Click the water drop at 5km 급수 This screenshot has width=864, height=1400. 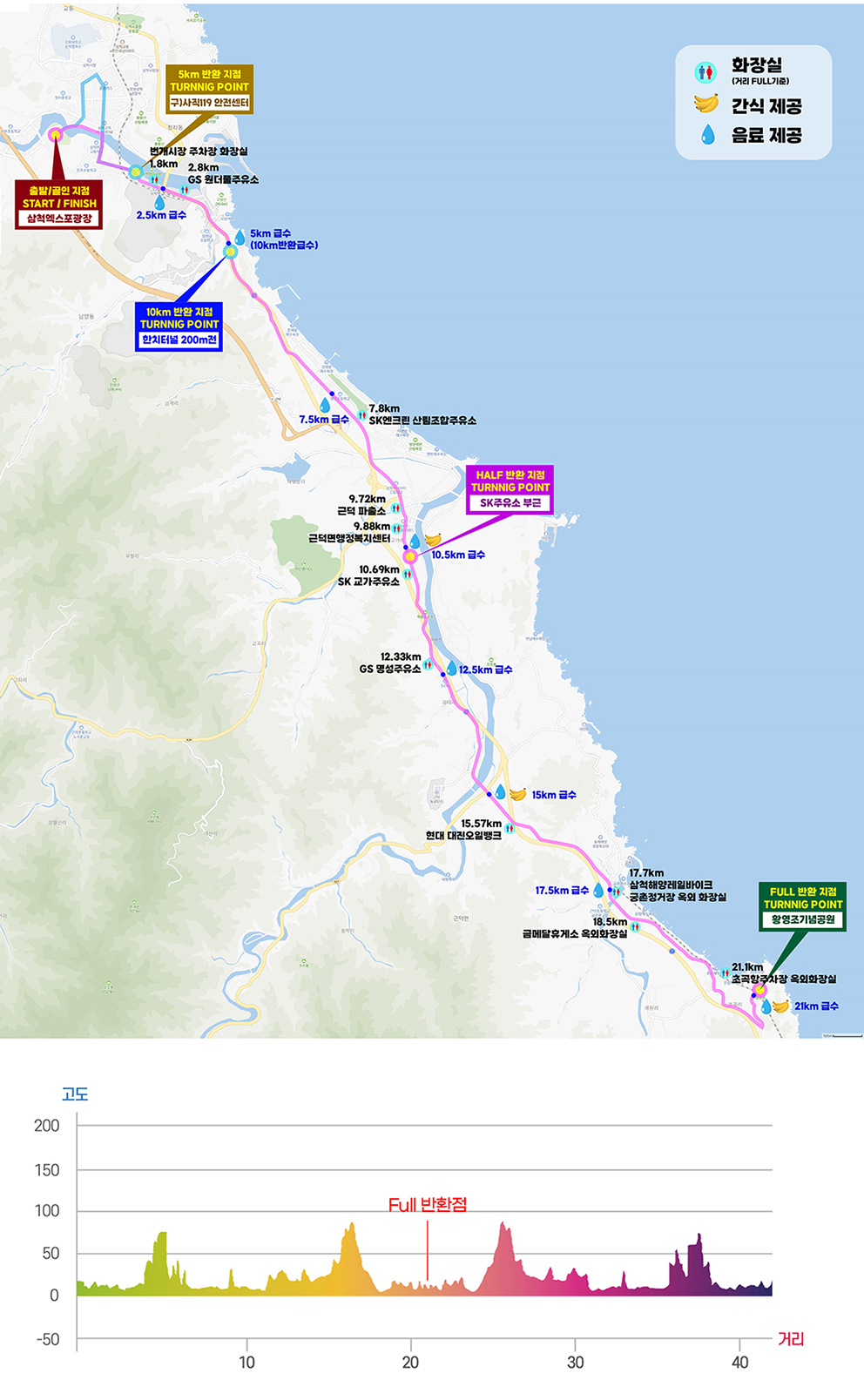coord(240,237)
